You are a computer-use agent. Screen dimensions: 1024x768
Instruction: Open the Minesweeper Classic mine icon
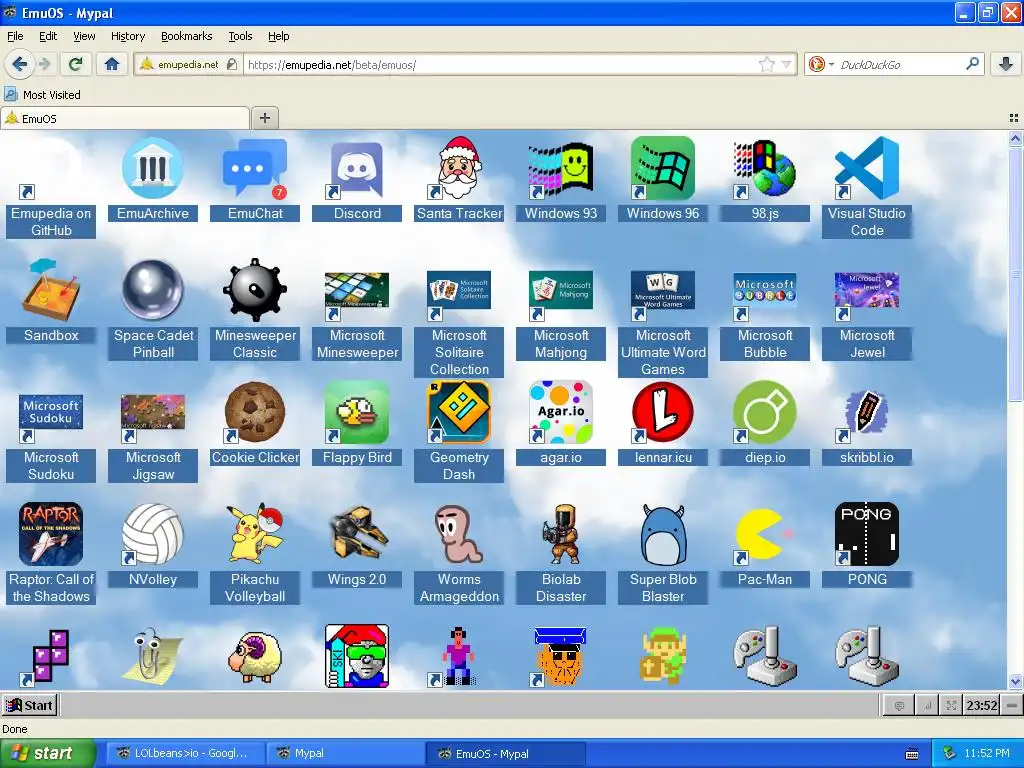click(x=255, y=291)
